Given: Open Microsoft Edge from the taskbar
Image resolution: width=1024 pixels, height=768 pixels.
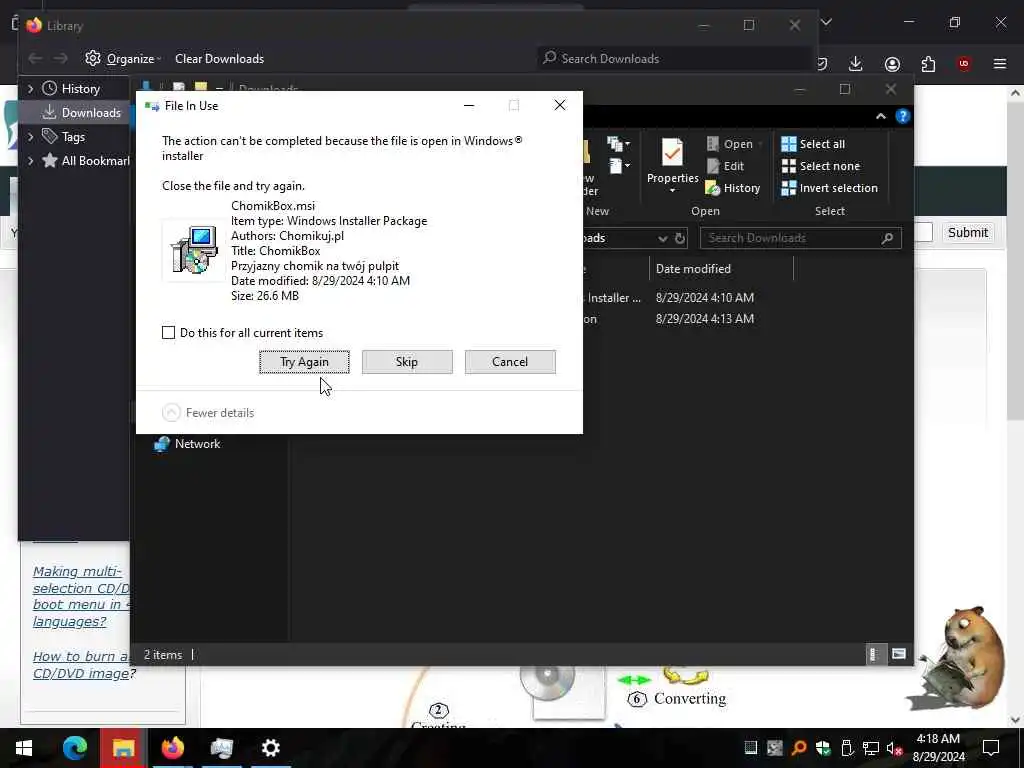Looking at the screenshot, I should (74, 748).
